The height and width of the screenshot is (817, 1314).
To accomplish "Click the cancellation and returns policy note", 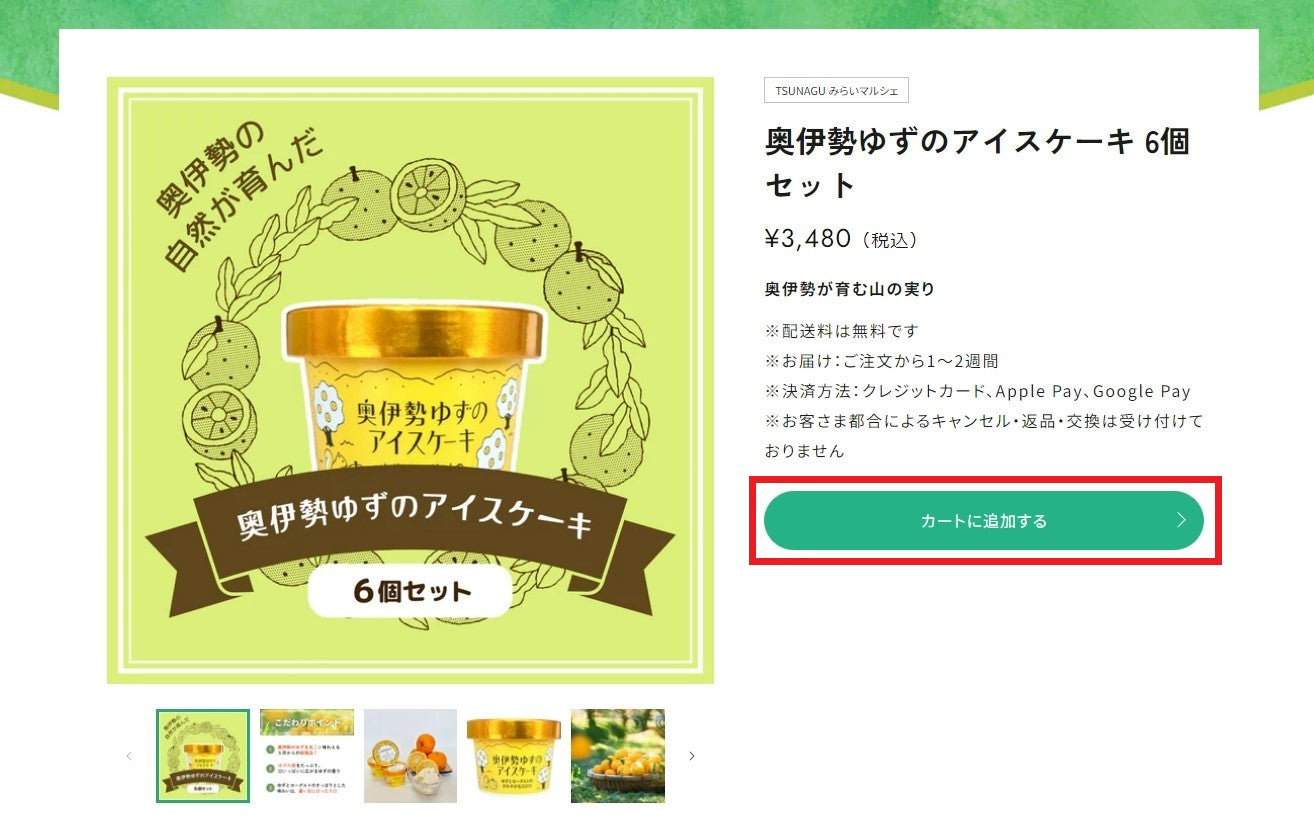I will click(984, 436).
